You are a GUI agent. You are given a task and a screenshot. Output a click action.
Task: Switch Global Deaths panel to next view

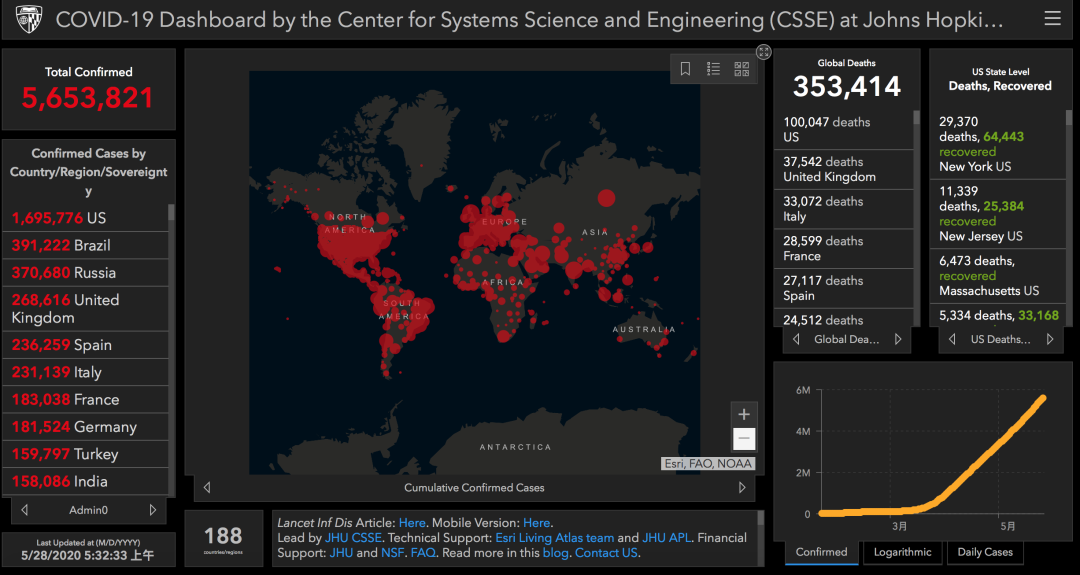(898, 339)
